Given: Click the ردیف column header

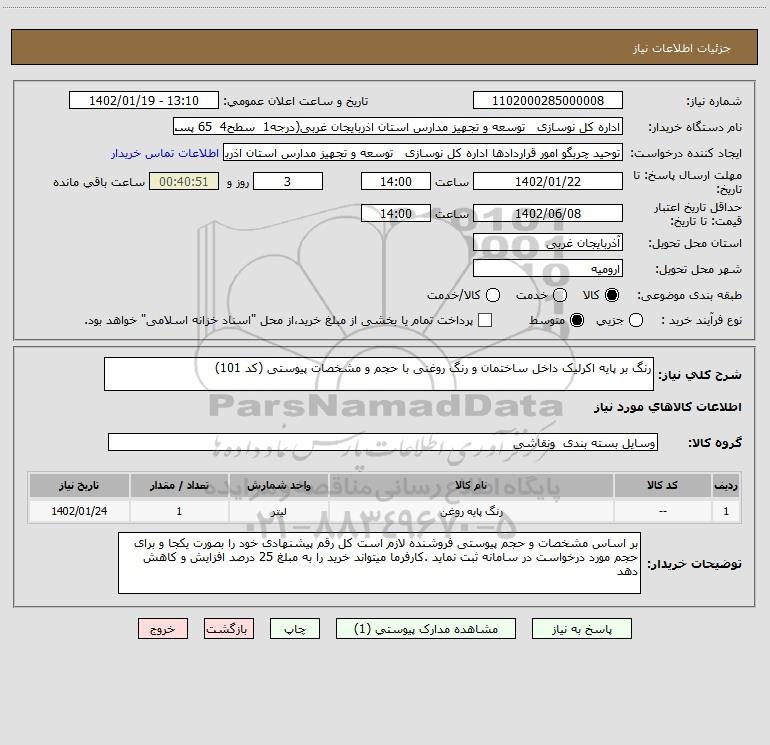Looking at the screenshot, I should [x=726, y=485].
